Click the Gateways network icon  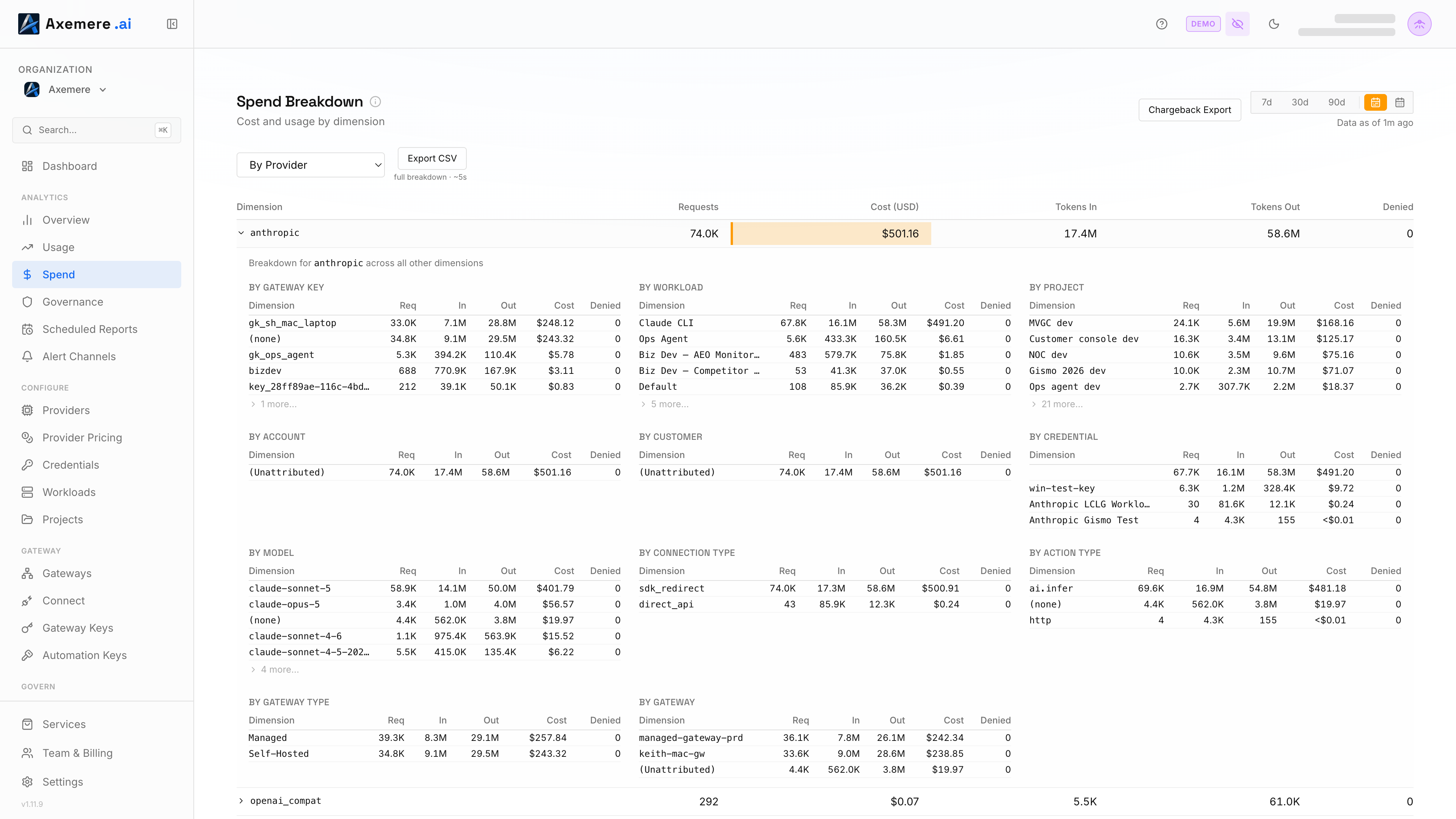(x=27, y=573)
